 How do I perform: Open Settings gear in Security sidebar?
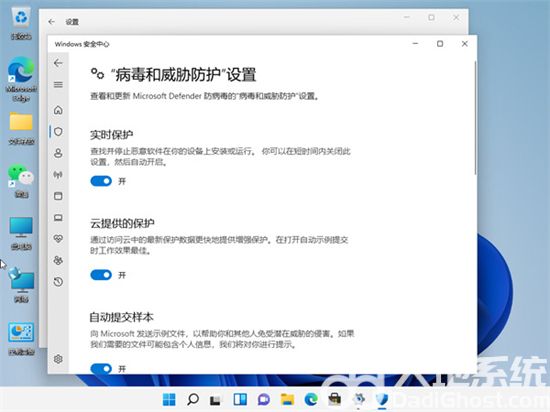tap(58, 359)
